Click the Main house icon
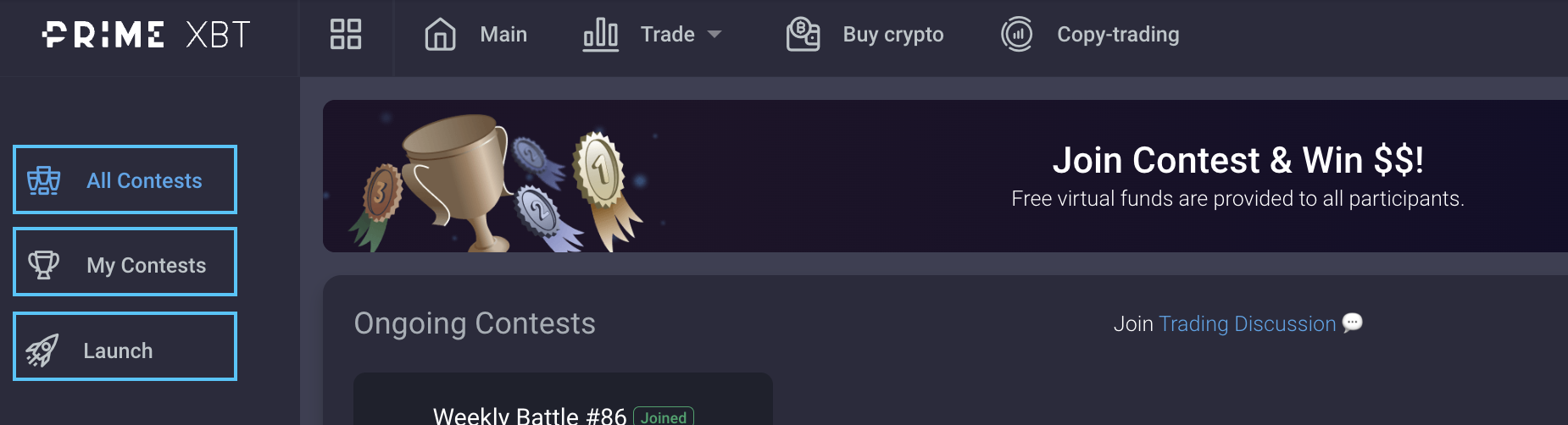The image size is (1568, 425). pyautogui.click(x=440, y=35)
